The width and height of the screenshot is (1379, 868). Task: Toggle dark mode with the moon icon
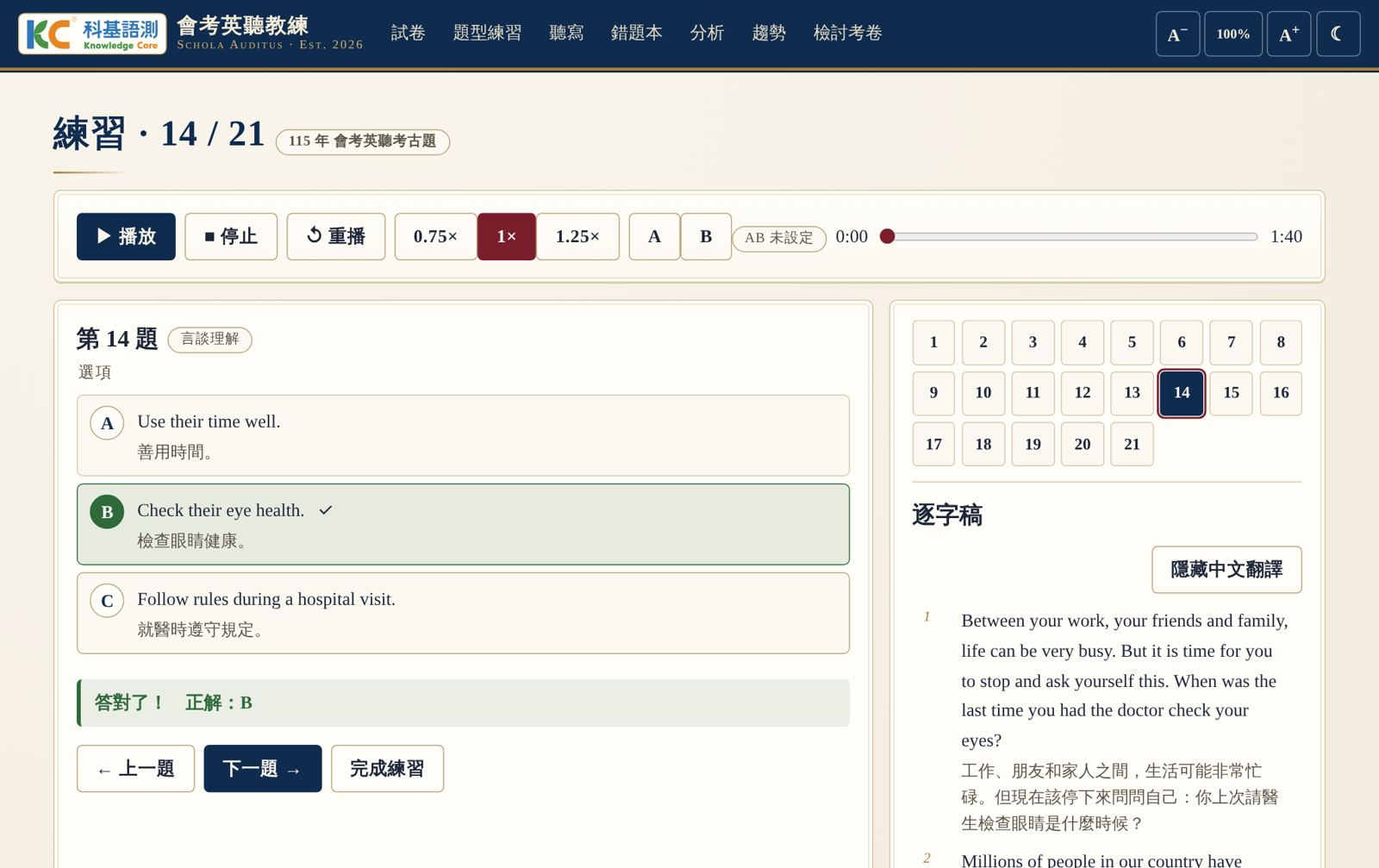click(1338, 34)
